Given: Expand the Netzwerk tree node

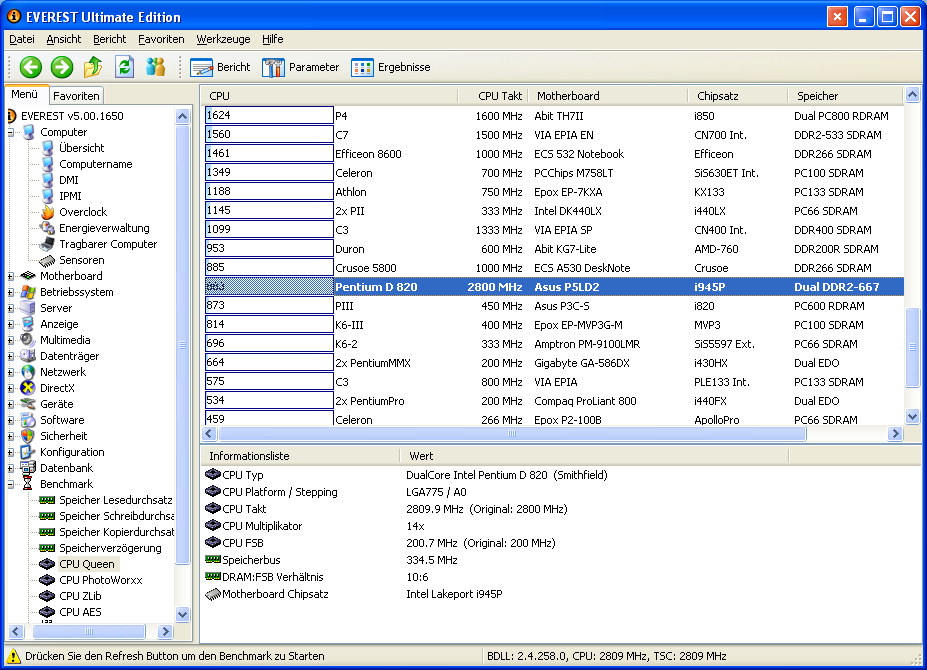Looking at the screenshot, I should tap(11, 372).
